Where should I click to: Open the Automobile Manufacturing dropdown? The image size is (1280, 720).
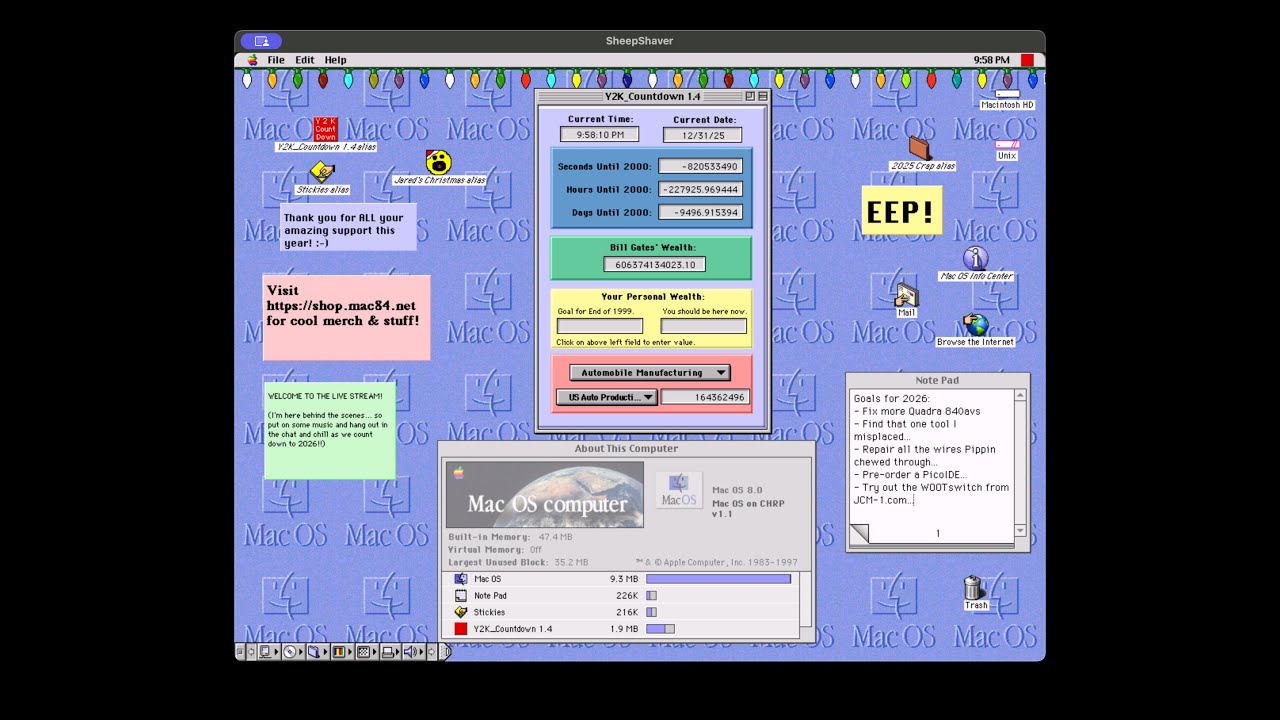click(x=650, y=373)
